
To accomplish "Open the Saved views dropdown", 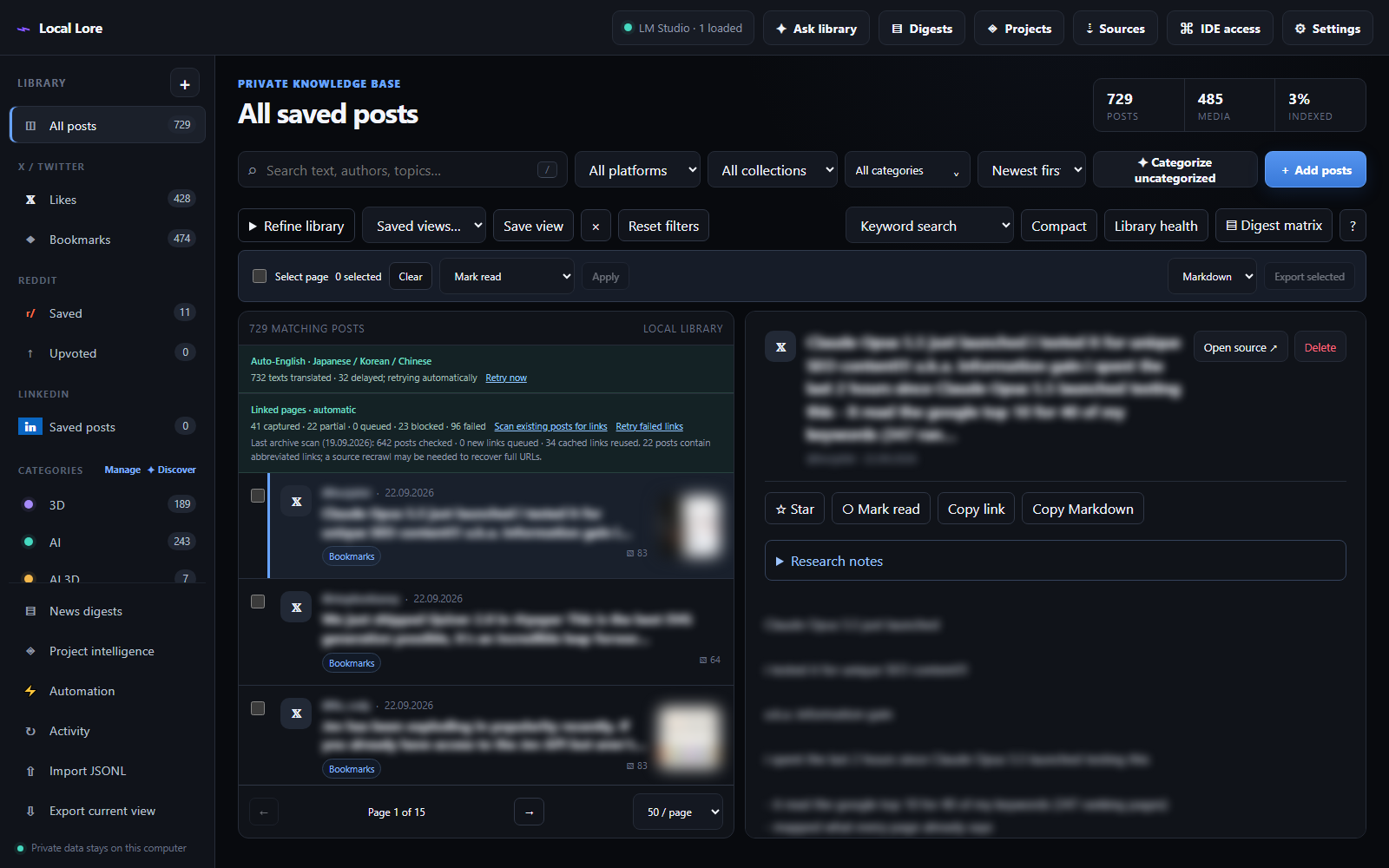I will tap(424, 226).
